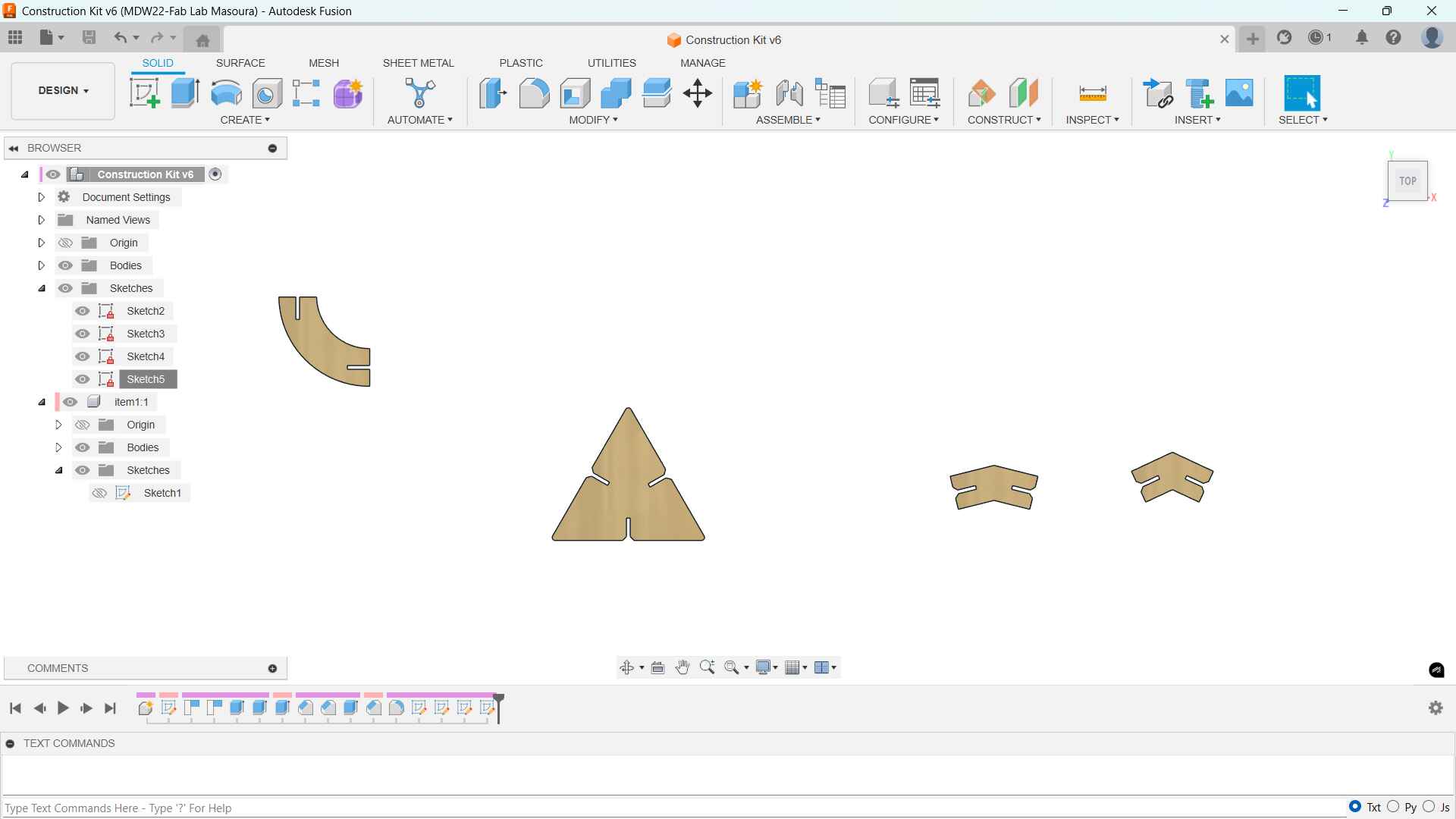The image size is (1456, 819).
Task: Click the Zoom magnifier in navigation bar
Action: (708, 667)
